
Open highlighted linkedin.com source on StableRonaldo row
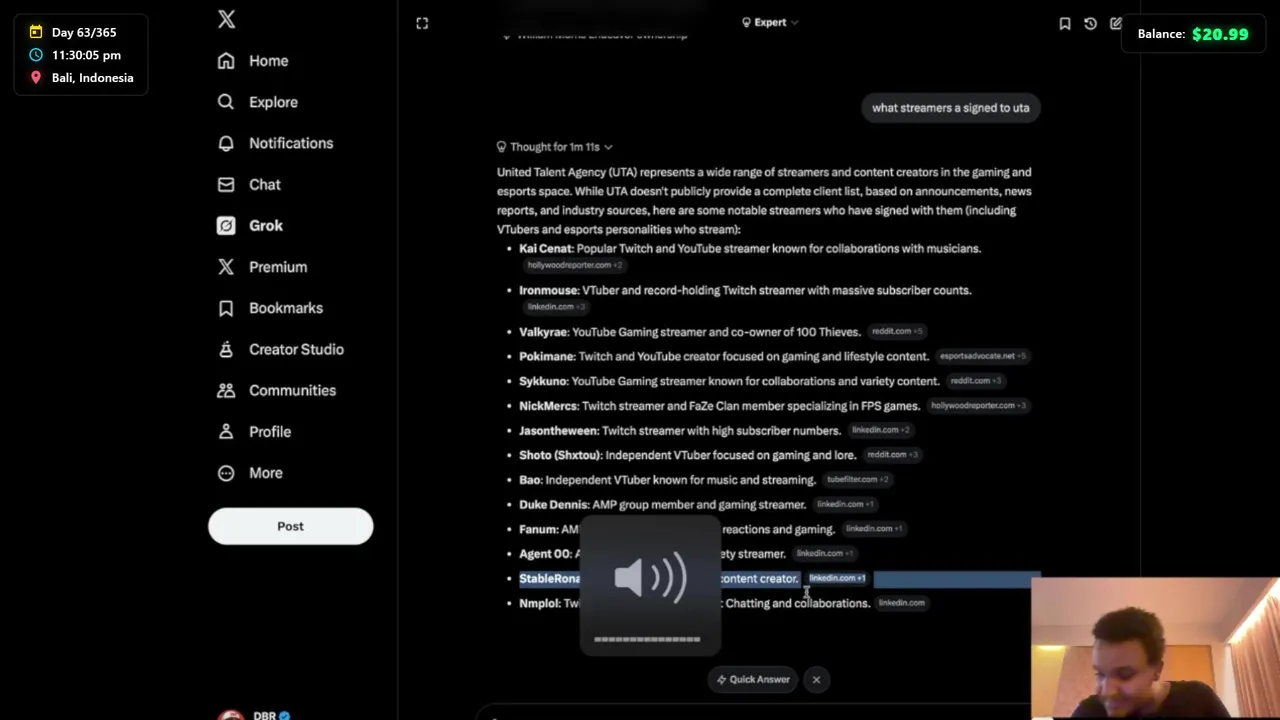[x=837, y=578]
